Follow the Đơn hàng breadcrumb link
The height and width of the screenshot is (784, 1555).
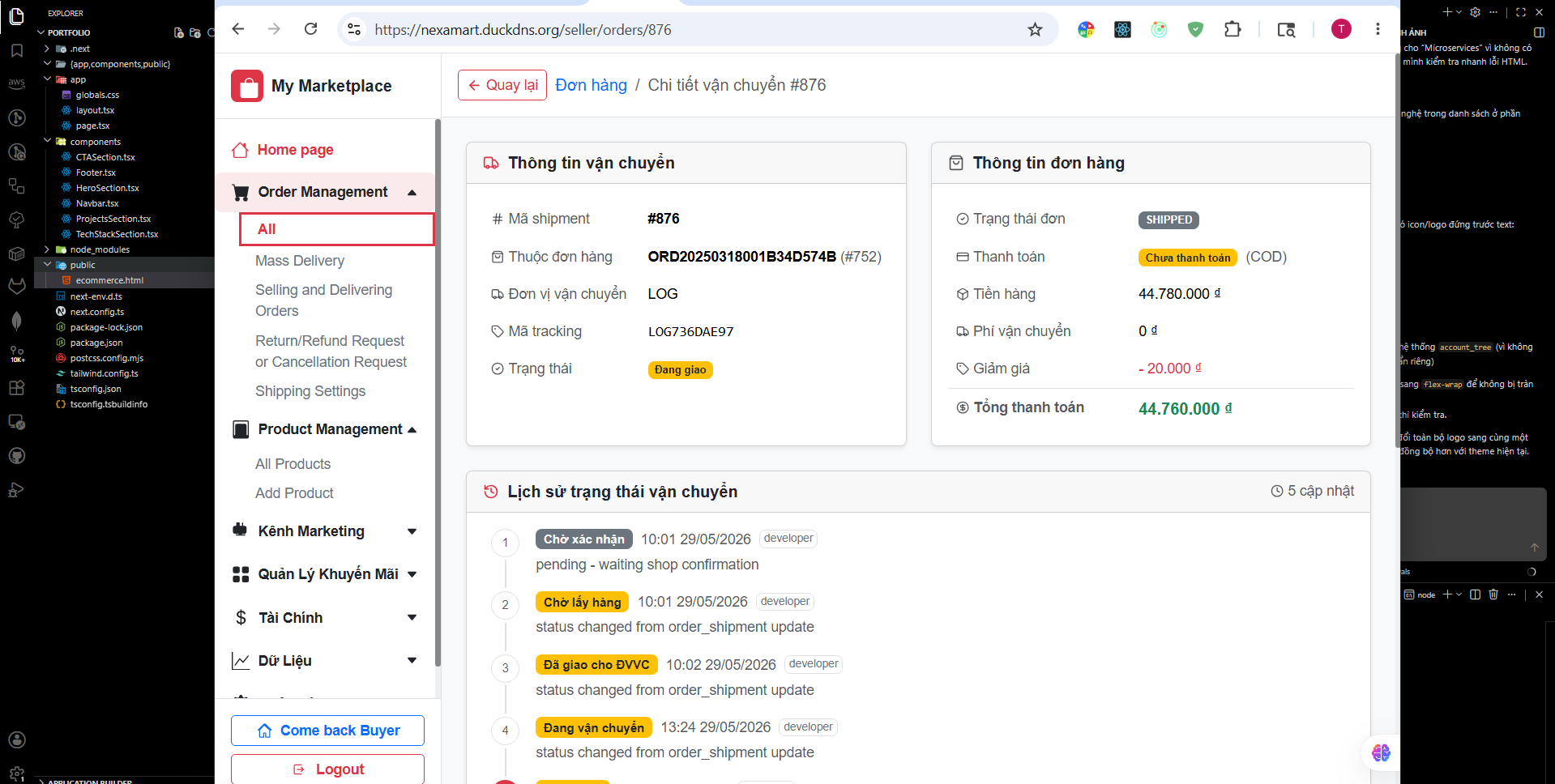click(591, 85)
